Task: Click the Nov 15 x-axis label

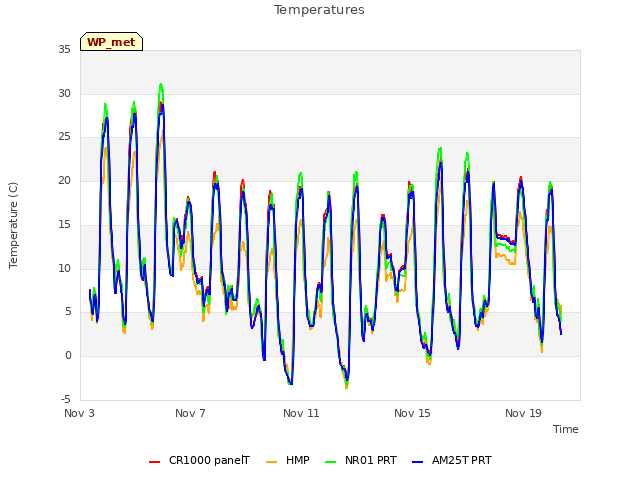Action: [x=412, y=413]
